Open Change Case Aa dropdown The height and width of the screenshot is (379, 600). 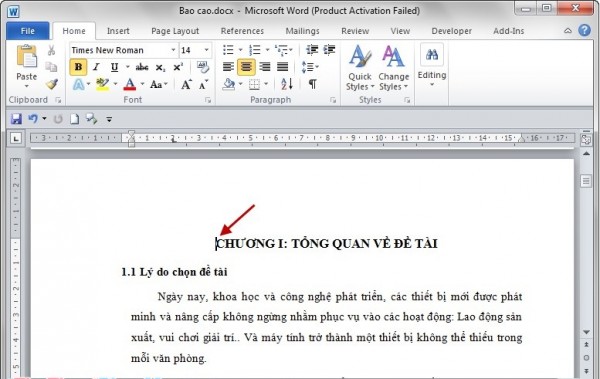click(x=159, y=84)
